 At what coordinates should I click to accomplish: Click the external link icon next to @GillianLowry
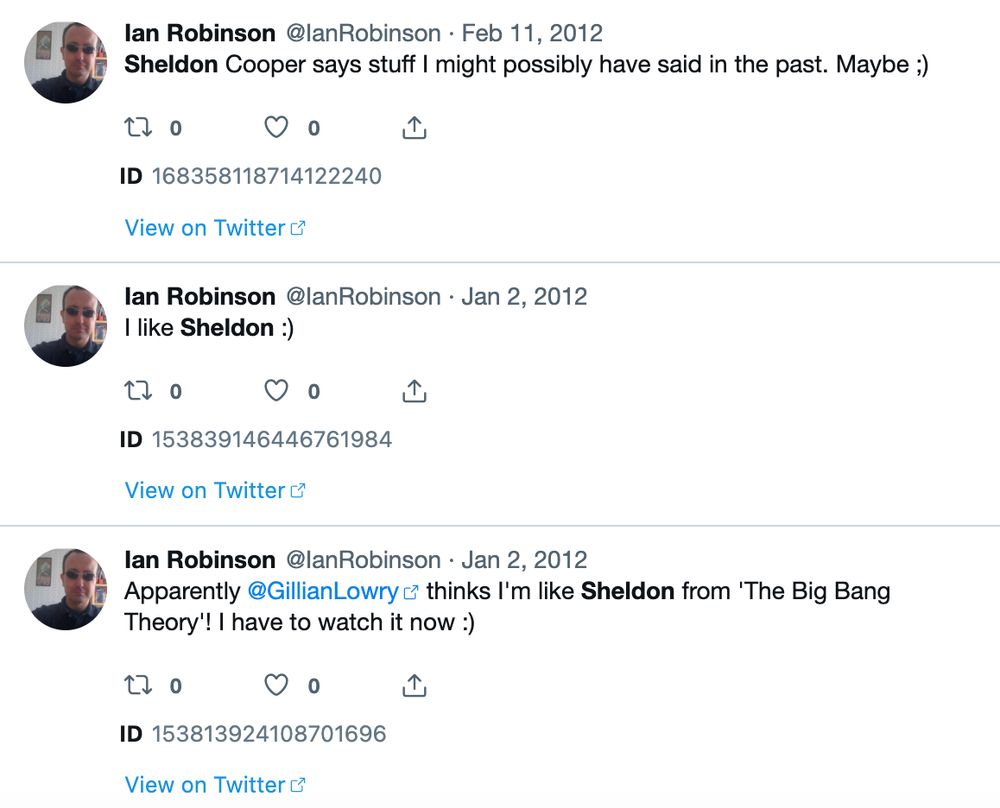tap(410, 591)
